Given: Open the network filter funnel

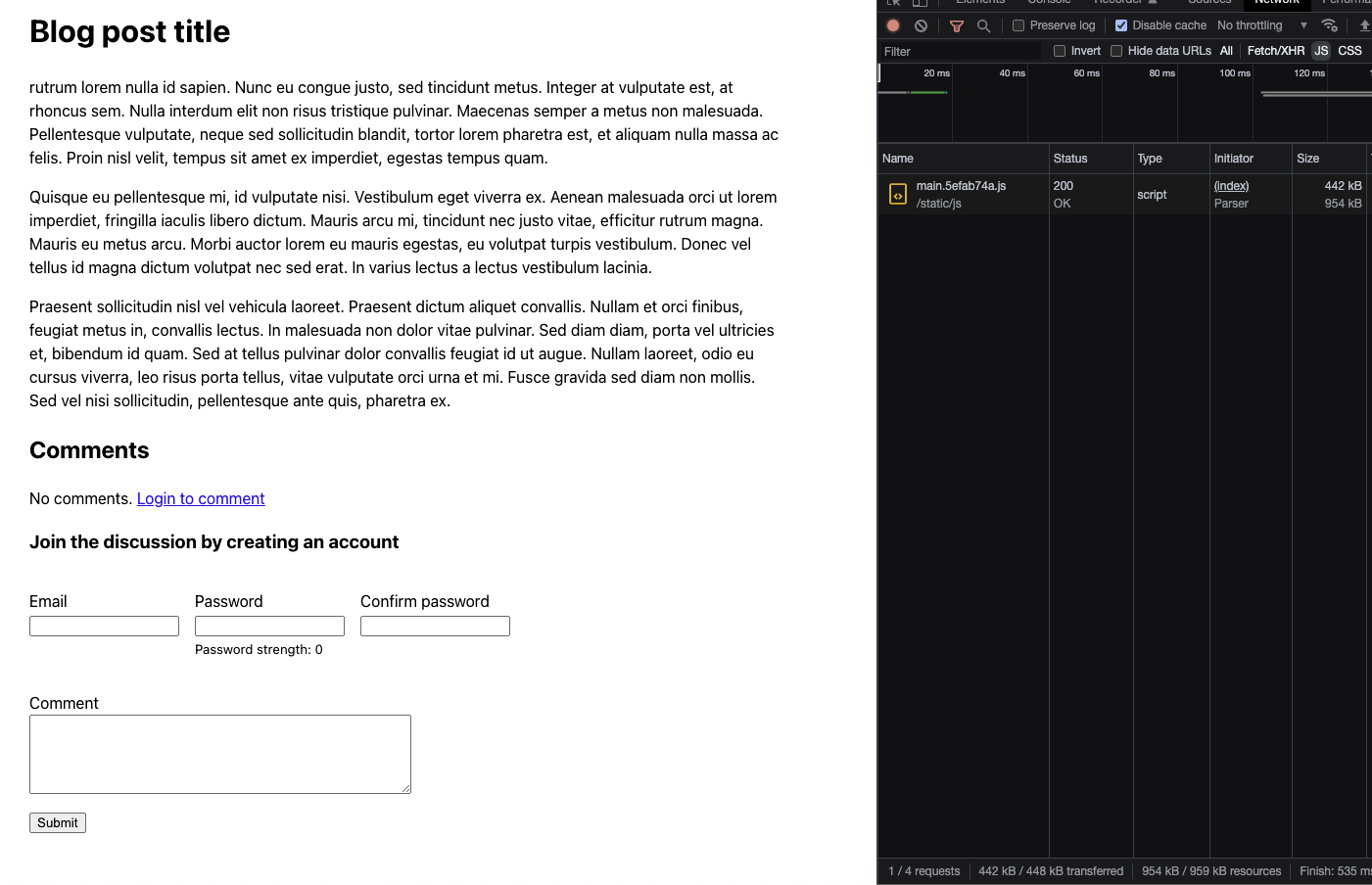Looking at the screenshot, I should 956,25.
